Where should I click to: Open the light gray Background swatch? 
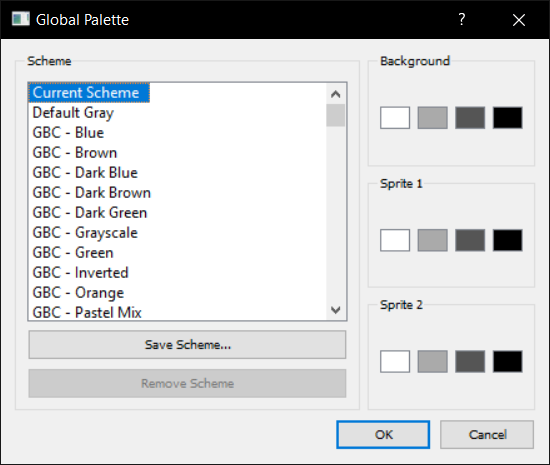432,118
